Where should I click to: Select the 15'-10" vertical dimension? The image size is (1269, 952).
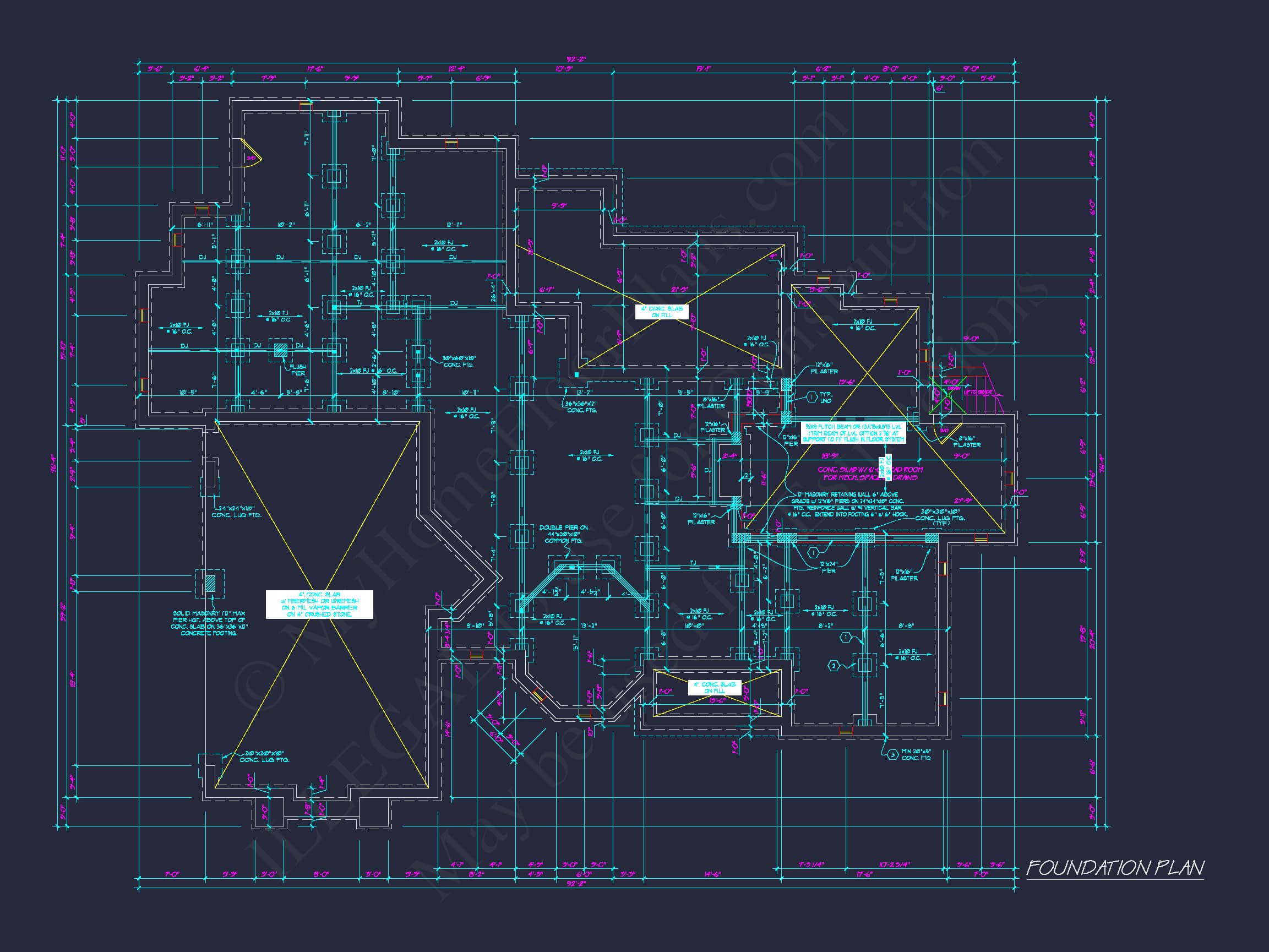(x=63, y=350)
